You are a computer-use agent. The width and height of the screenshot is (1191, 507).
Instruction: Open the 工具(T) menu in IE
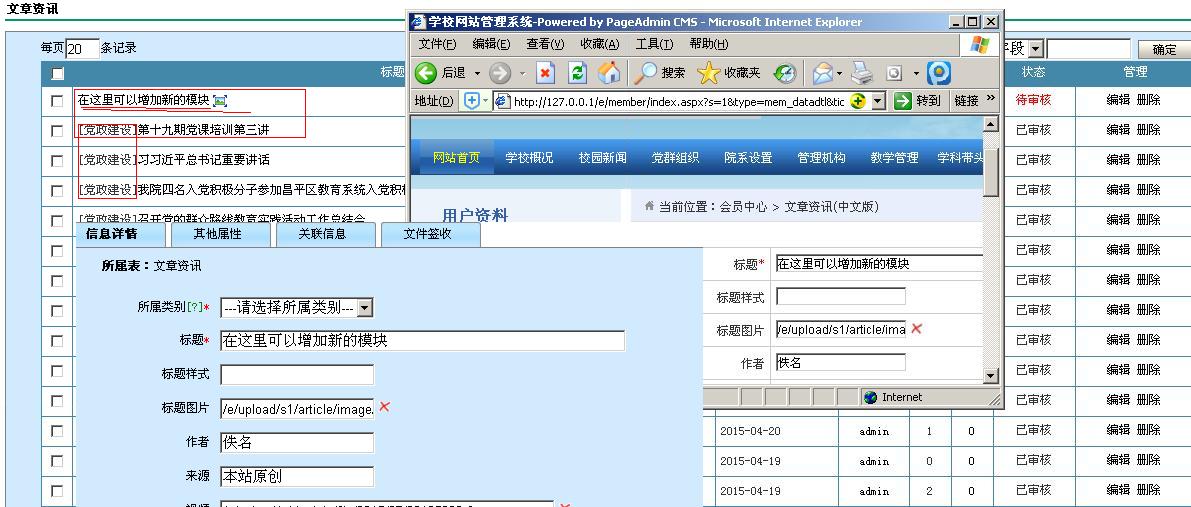point(654,44)
